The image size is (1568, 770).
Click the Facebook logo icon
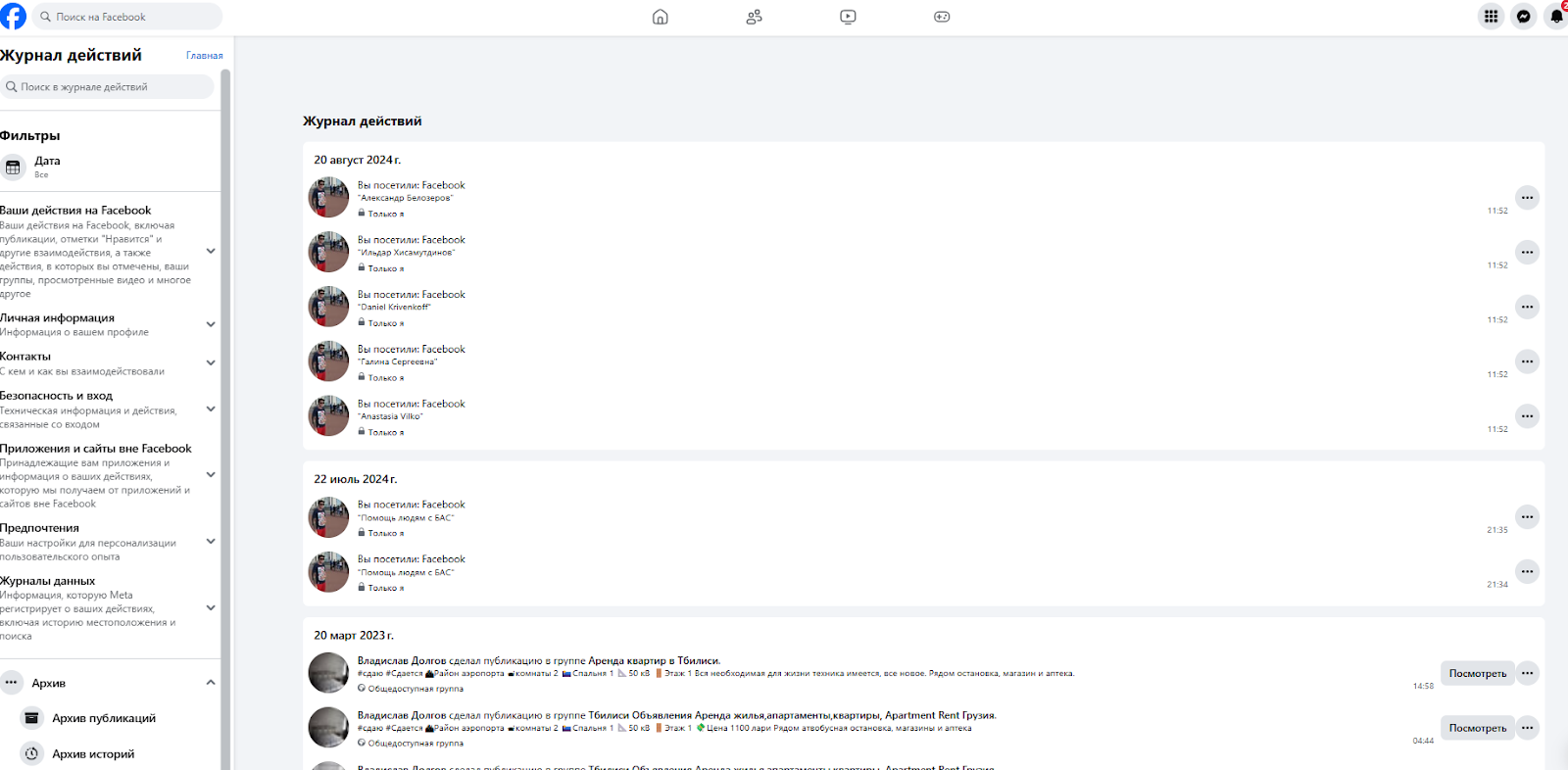point(13,17)
